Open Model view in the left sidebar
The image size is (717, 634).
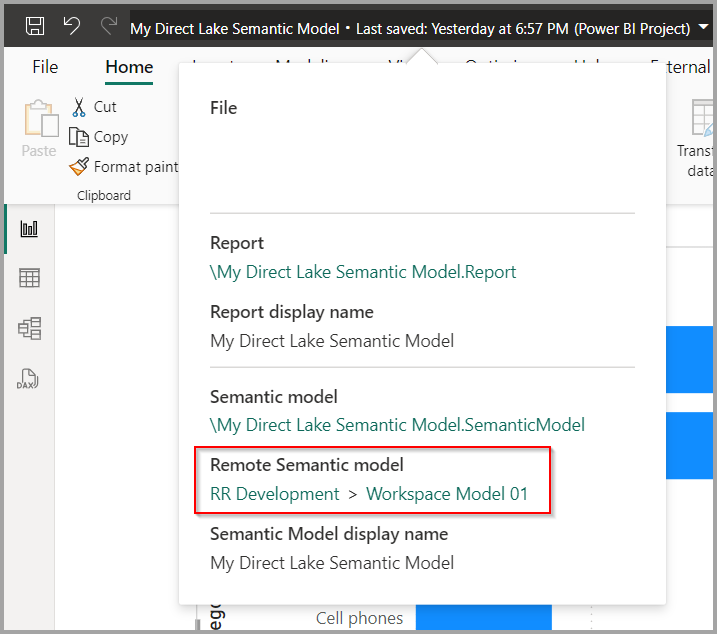click(x=29, y=328)
